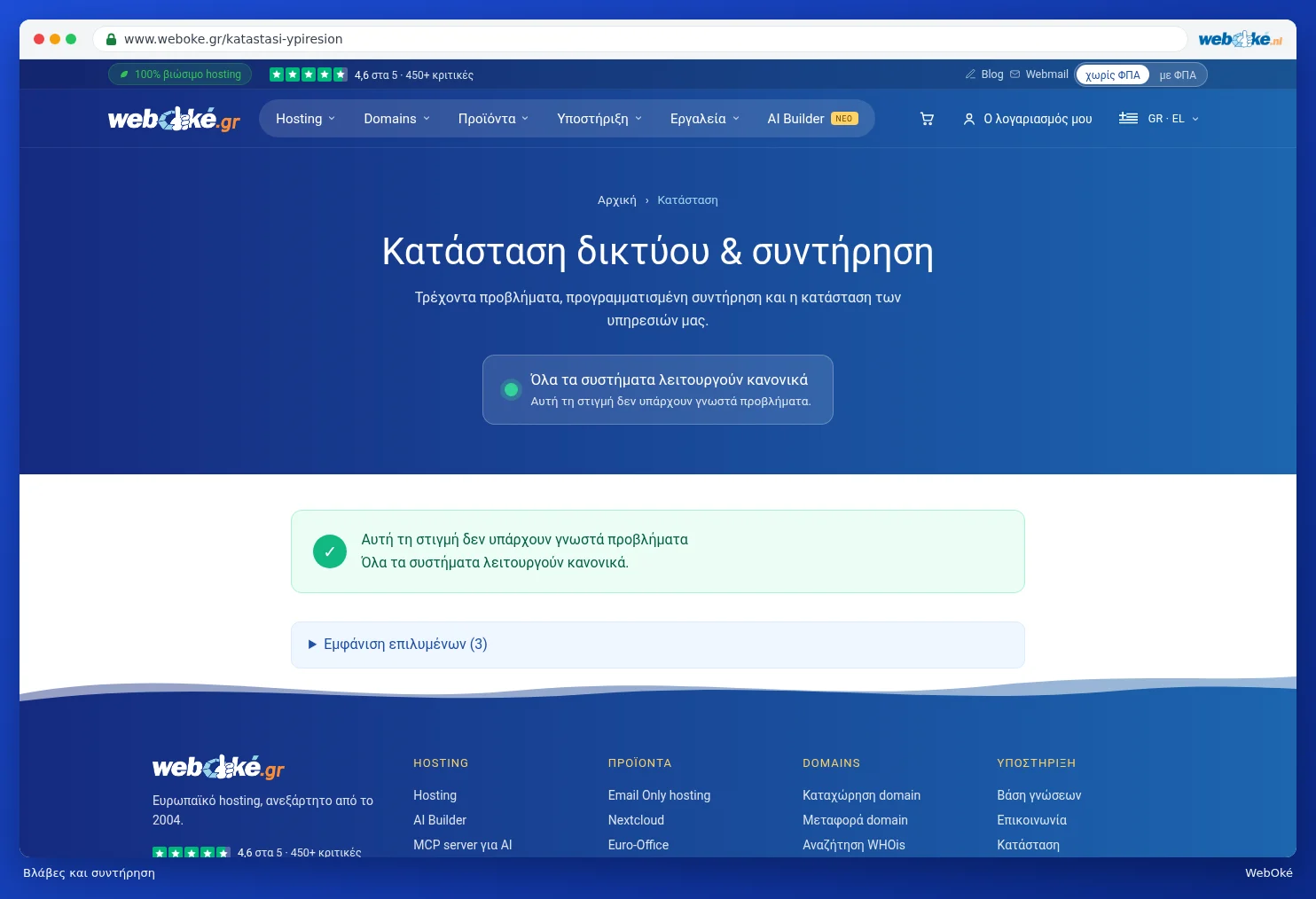Open the Blog link

(984, 74)
